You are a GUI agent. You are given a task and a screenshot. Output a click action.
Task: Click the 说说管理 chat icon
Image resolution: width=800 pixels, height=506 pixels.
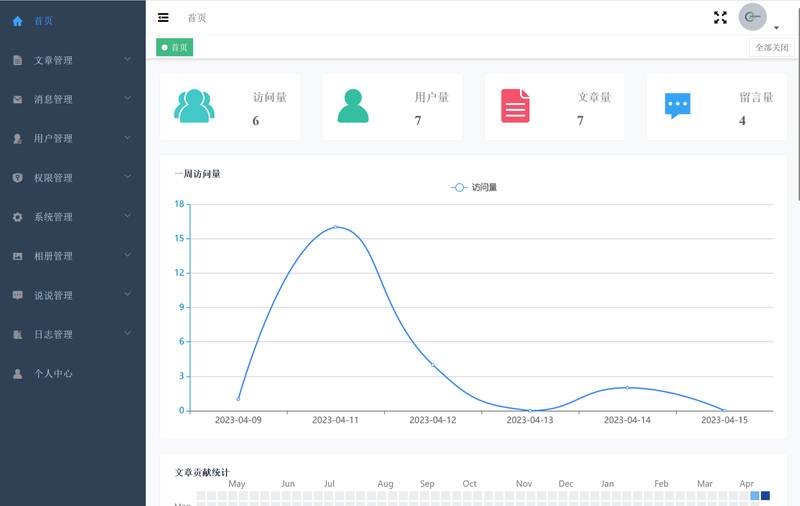coord(17,295)
